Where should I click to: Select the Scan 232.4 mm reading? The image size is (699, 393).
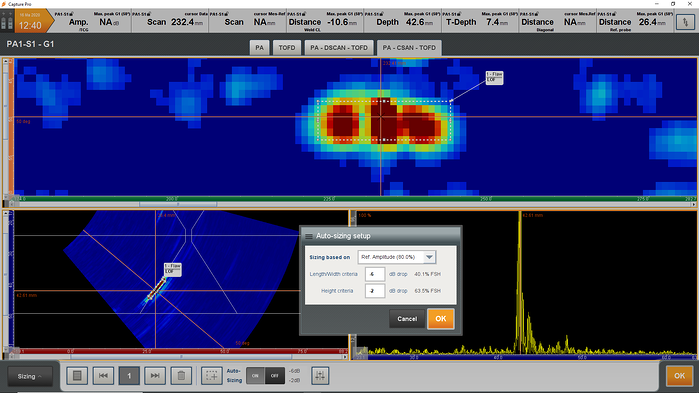(x=170, y=22)
